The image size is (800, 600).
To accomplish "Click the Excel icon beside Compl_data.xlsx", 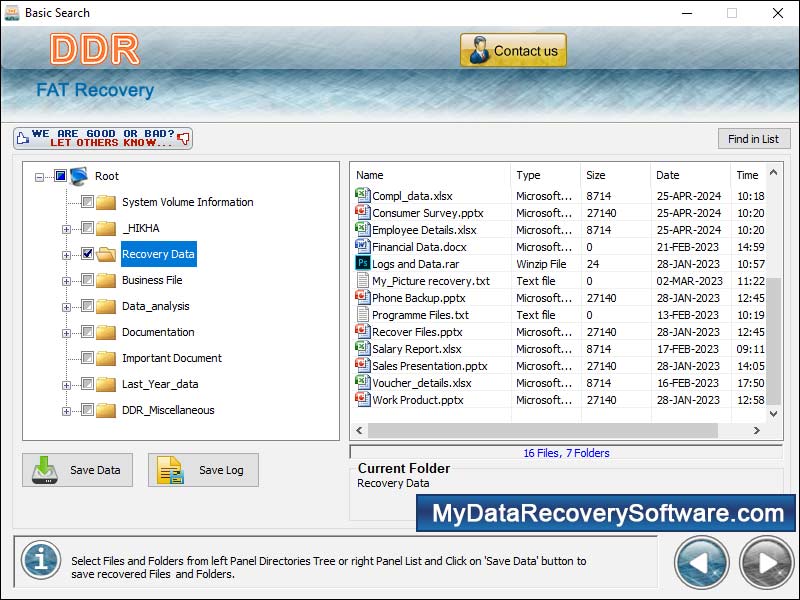I will click(361, 195).
